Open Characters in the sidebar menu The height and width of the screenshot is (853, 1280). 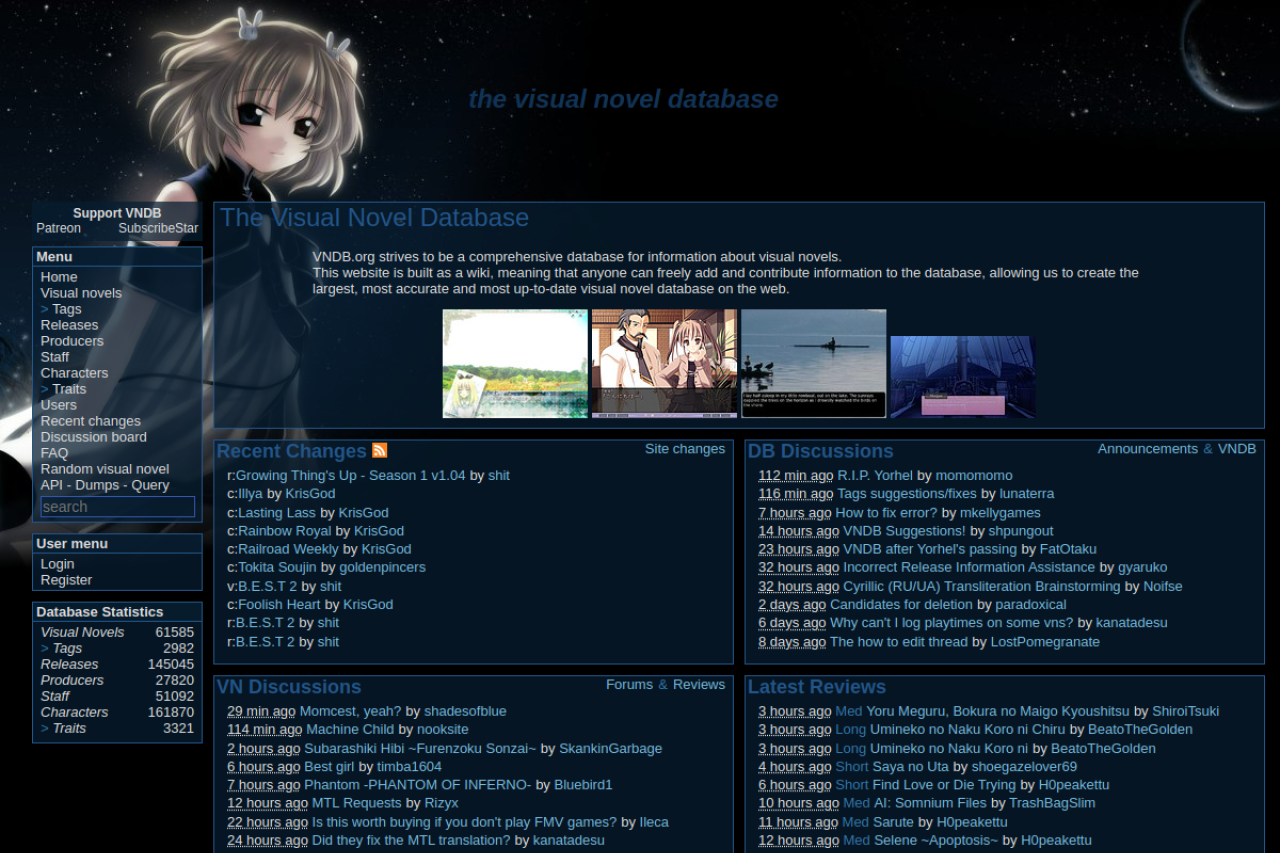(74, 373)
